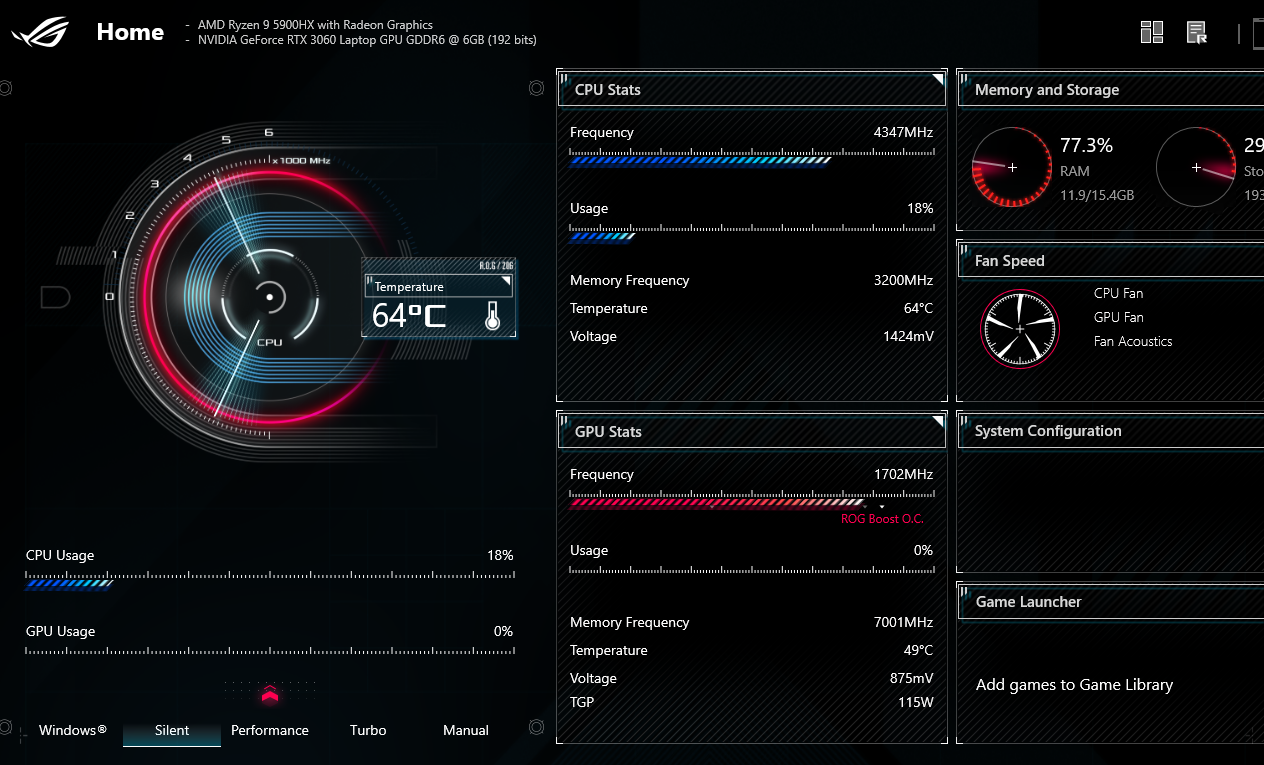The image size is (1264, 765).
Task: Click the 3200MHz Memory Frequency value
Action: [903, 280]
